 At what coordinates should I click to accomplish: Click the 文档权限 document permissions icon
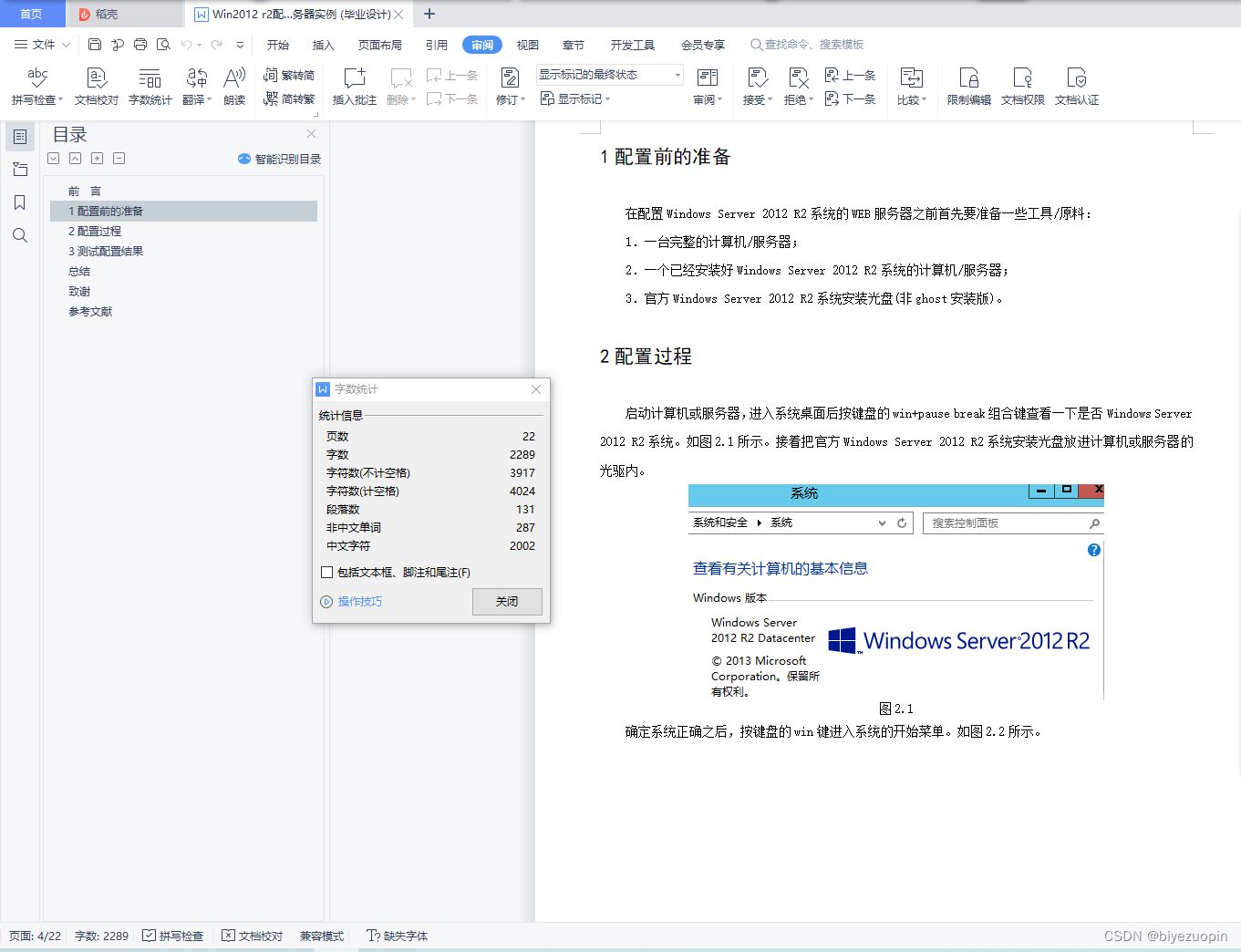point(1022,86)
